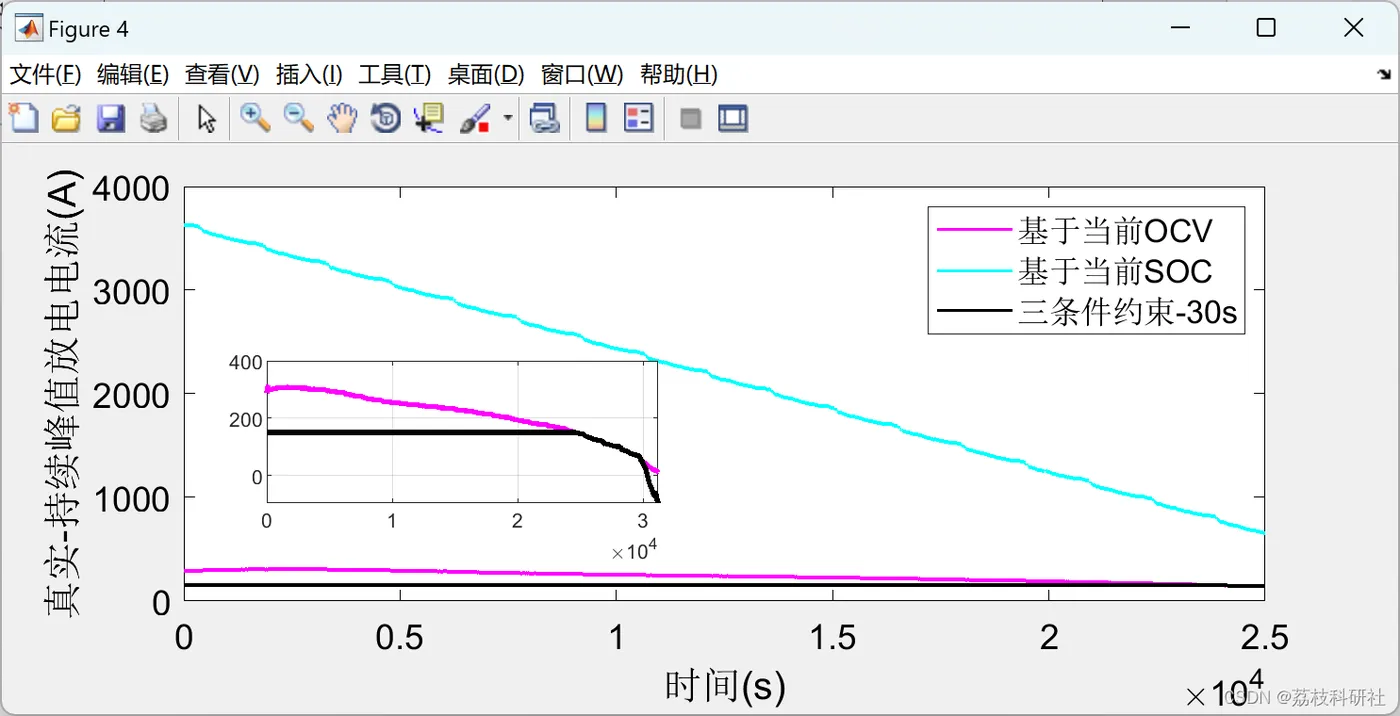The width and height of the screenshot is (1400, 716).
Task: Click the cyan line sample in the legend
Action: click(x=974, y=270)
